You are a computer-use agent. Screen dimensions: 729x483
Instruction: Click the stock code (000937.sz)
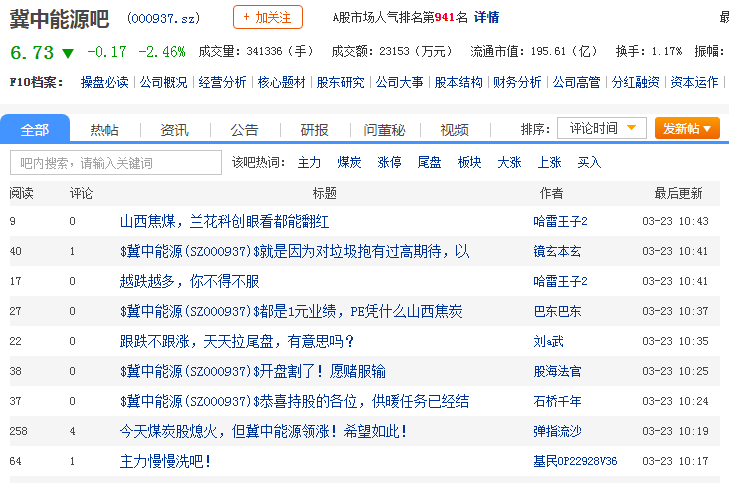coord(163,19)
